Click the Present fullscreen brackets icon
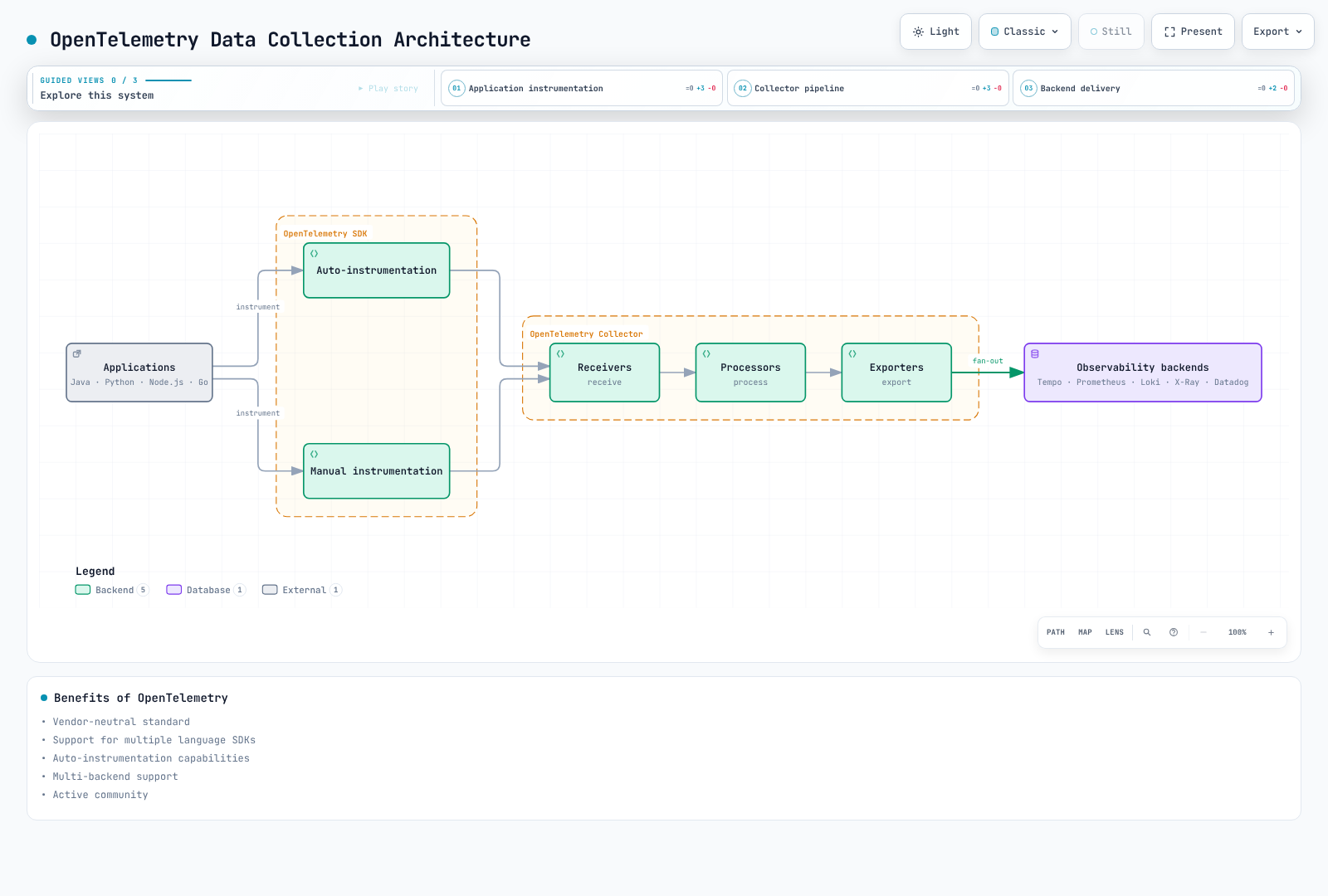The image size is (1328, 896). pyautogui.click(x=1169, y=32)
